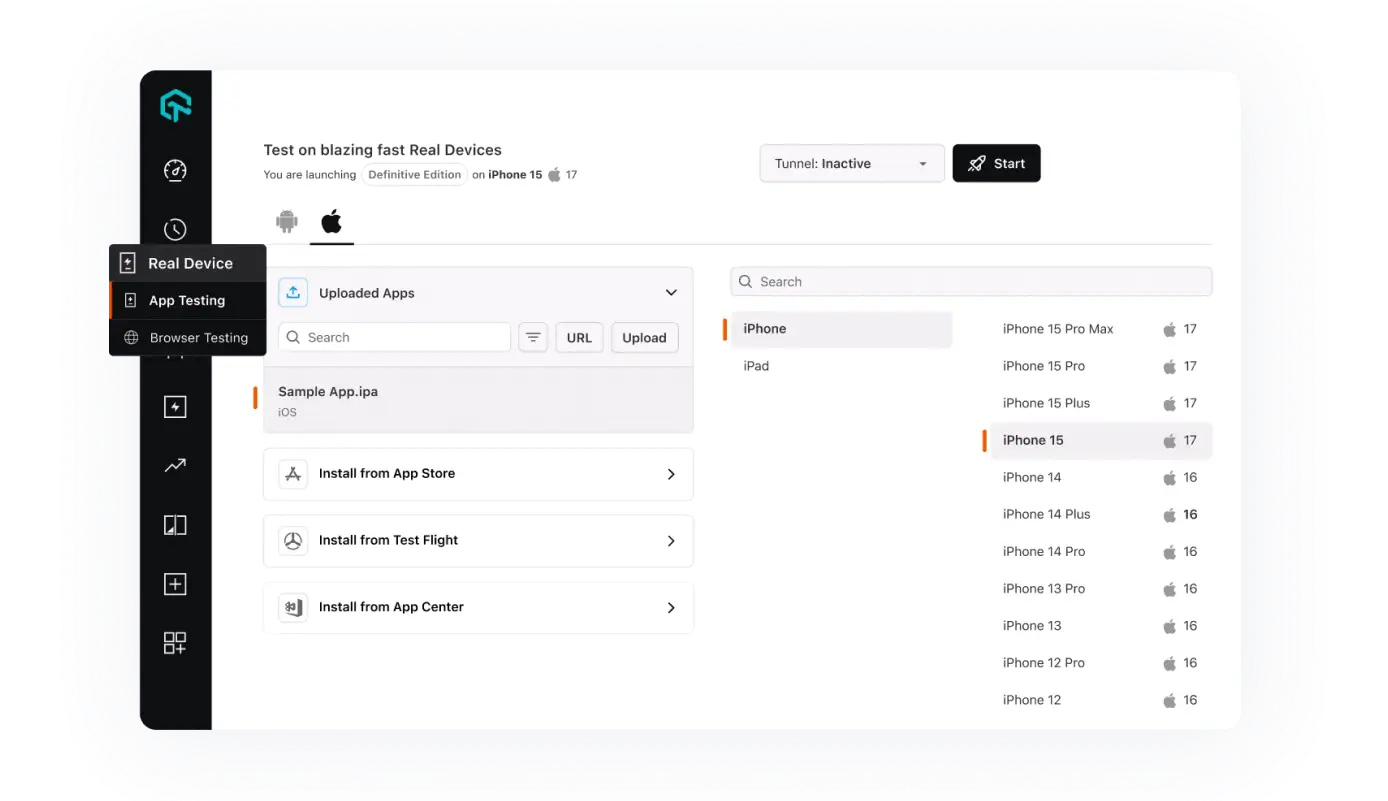Pick the plain iPhone 13 device row
The image size is (1388, 801).
[1101, 626]
